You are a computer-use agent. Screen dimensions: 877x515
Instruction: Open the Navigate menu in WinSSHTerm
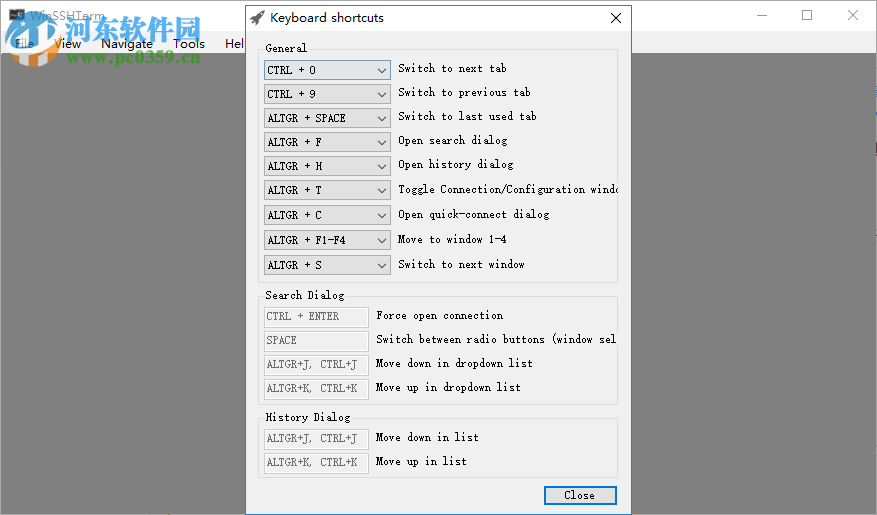127,44
